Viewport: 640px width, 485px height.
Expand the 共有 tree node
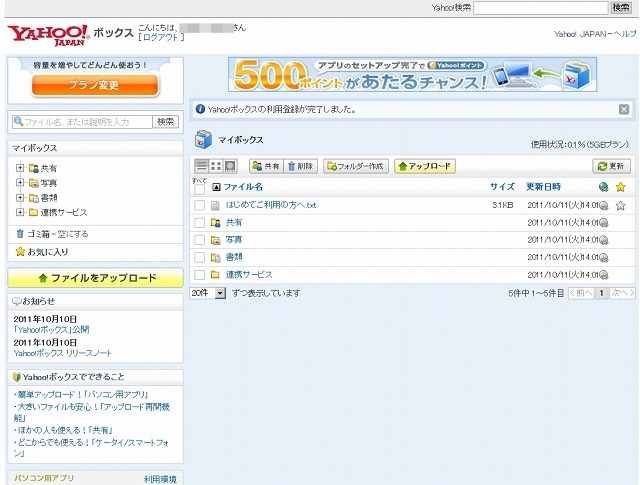(x=20, y=168)
